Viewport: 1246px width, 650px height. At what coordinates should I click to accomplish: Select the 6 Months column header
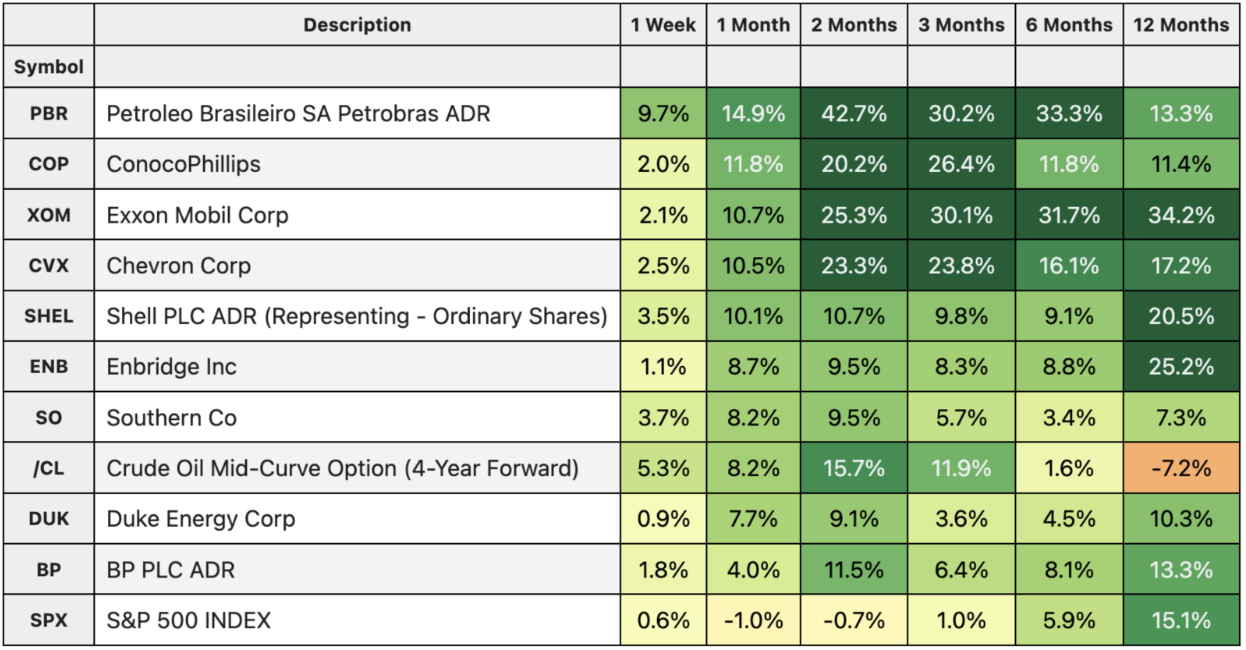[1069, 25]
